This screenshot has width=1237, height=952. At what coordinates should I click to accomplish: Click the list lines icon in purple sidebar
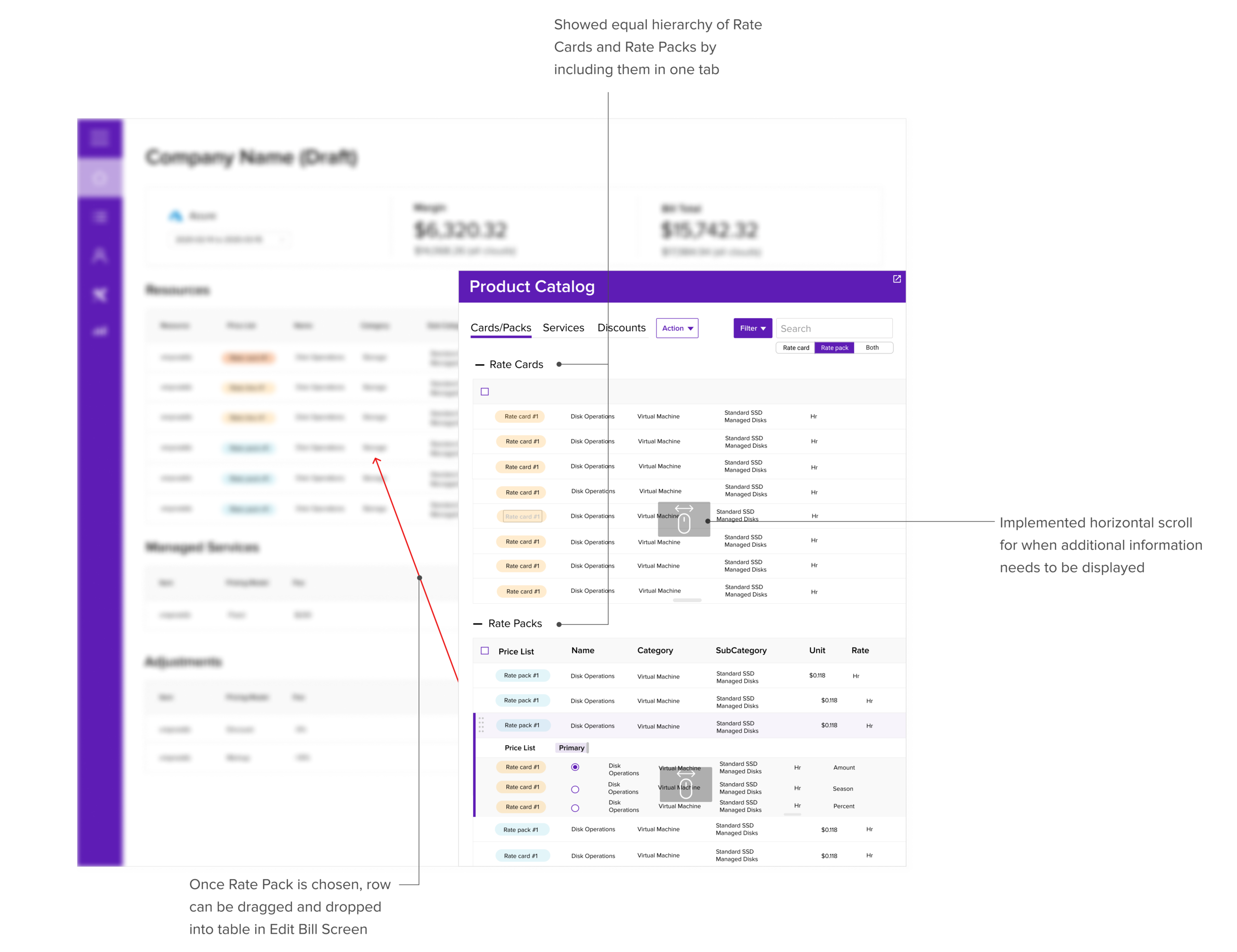(x=99, y=217)
